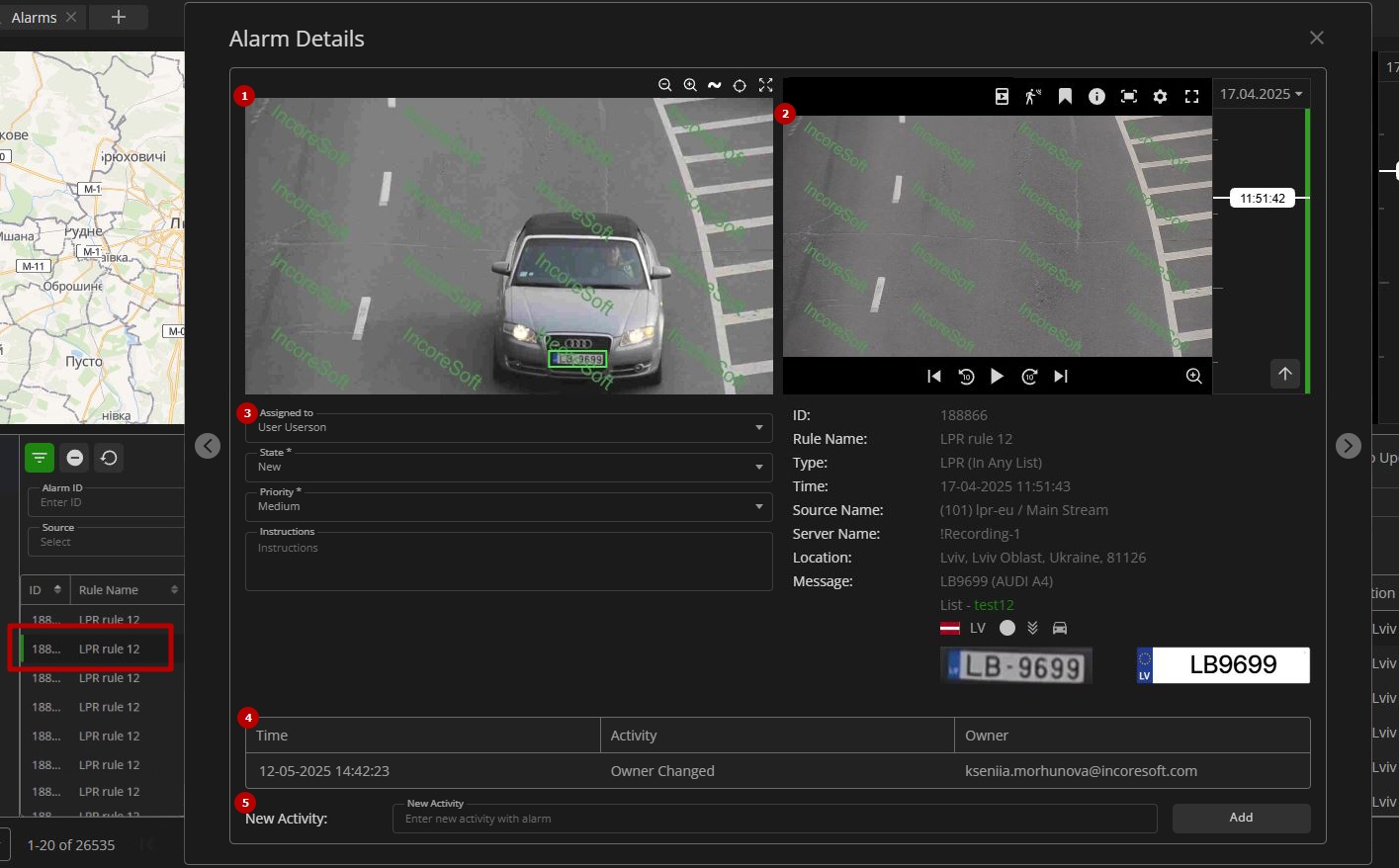Click the Instructions text area
This screenshot has height=868, width=1399.
[x=509, y=562]
